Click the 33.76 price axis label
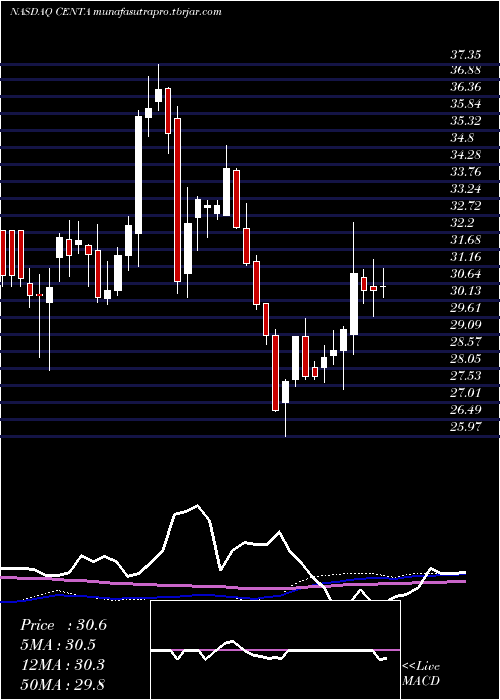This screenshot has height=700, width=500. [466, 172]
